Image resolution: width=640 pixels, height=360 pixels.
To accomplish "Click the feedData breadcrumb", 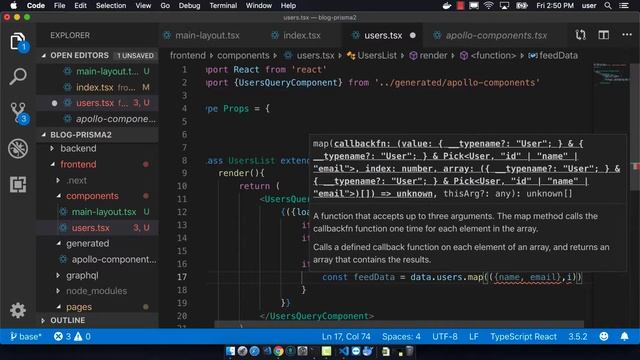I will (x=553, y=56).
